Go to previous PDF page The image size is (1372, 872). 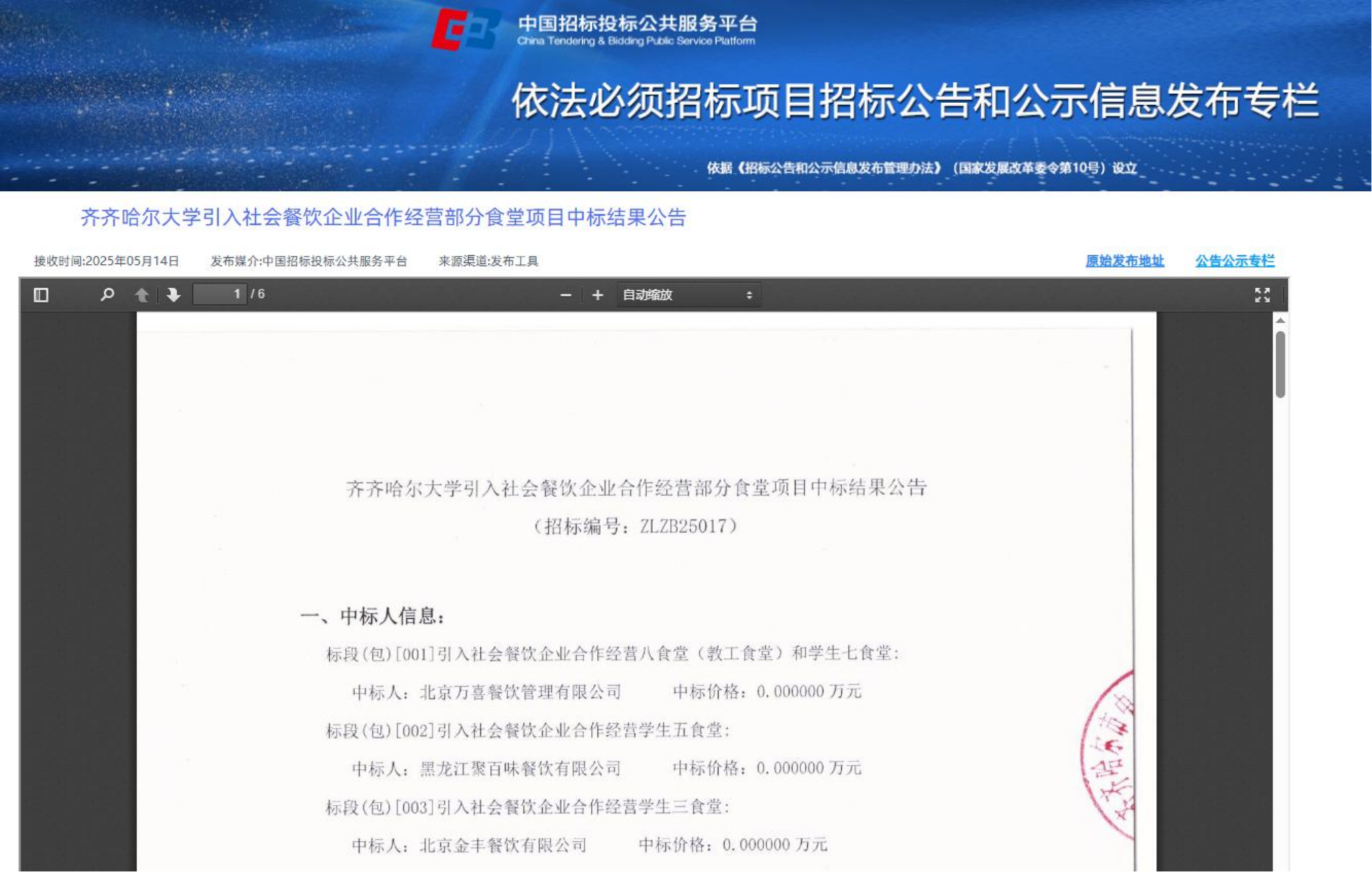[x=141, y=295]
